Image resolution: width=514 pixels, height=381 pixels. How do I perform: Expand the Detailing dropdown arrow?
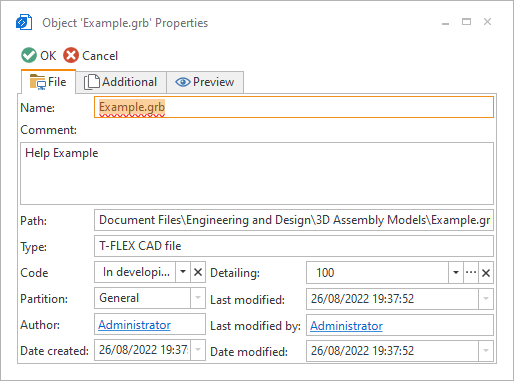pos(456,273)
